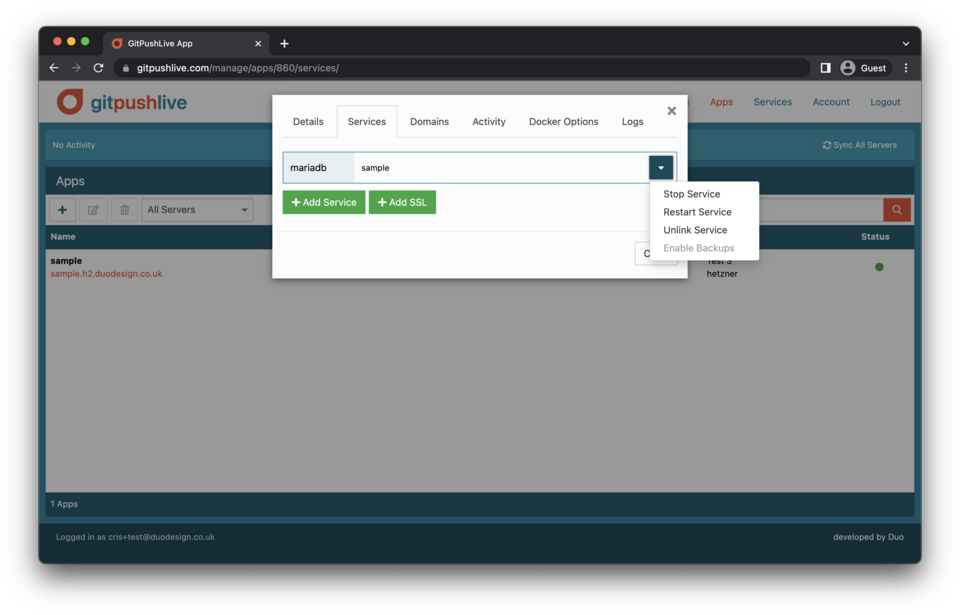
Task: Click the green Add Service button
Action: point(323,202)
